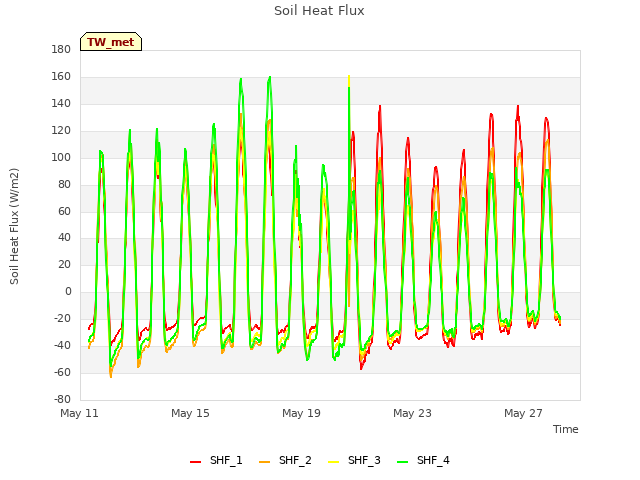
Task: Toggle the SHF_1 legend entry
Action: pos(216,460)
